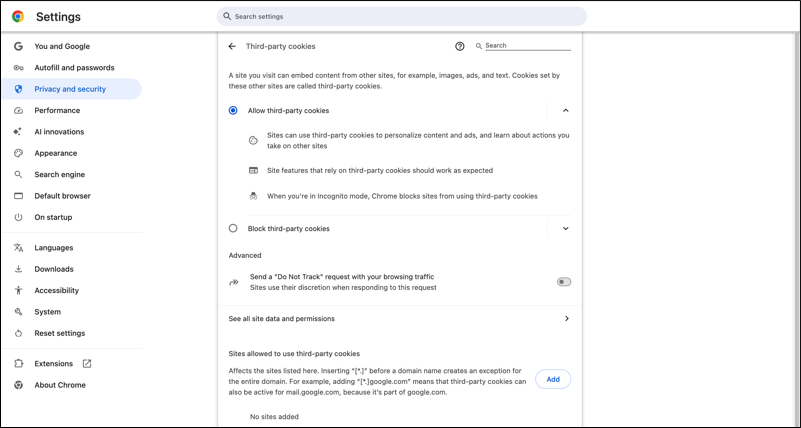Open See all site data and permissions

tap(399, 319)
